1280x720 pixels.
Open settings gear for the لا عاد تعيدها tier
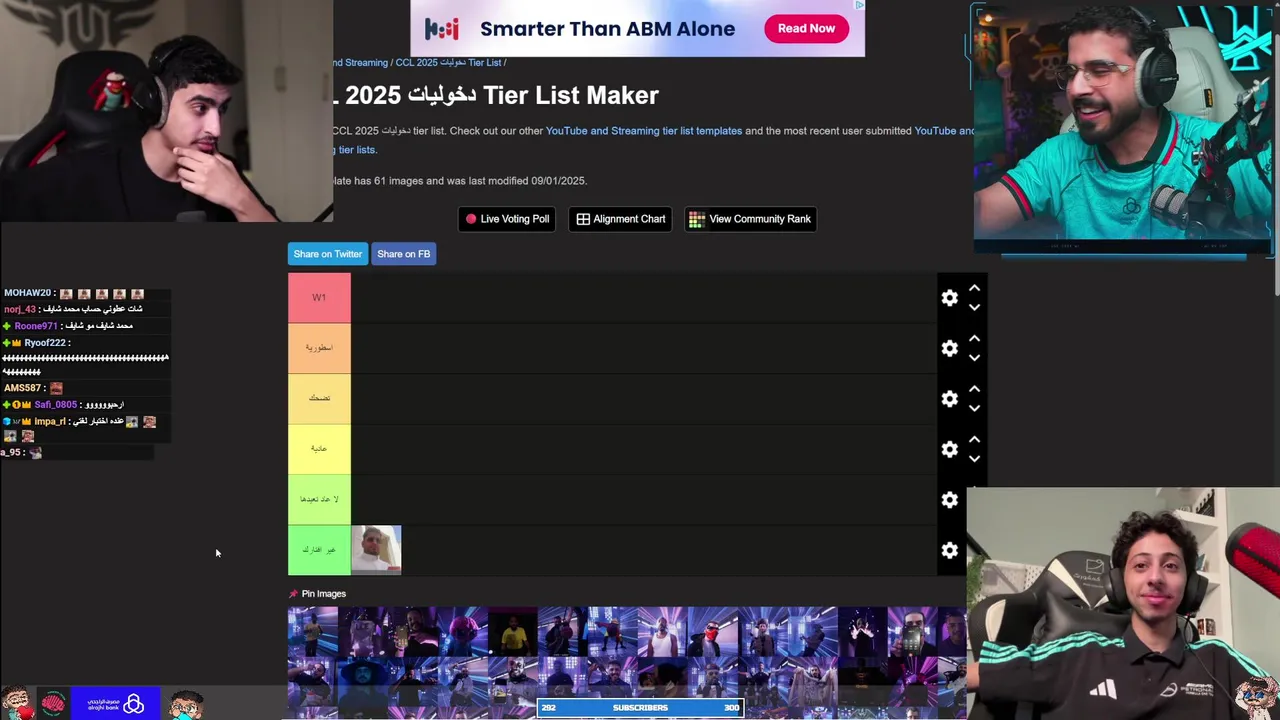tap(949, 500)
